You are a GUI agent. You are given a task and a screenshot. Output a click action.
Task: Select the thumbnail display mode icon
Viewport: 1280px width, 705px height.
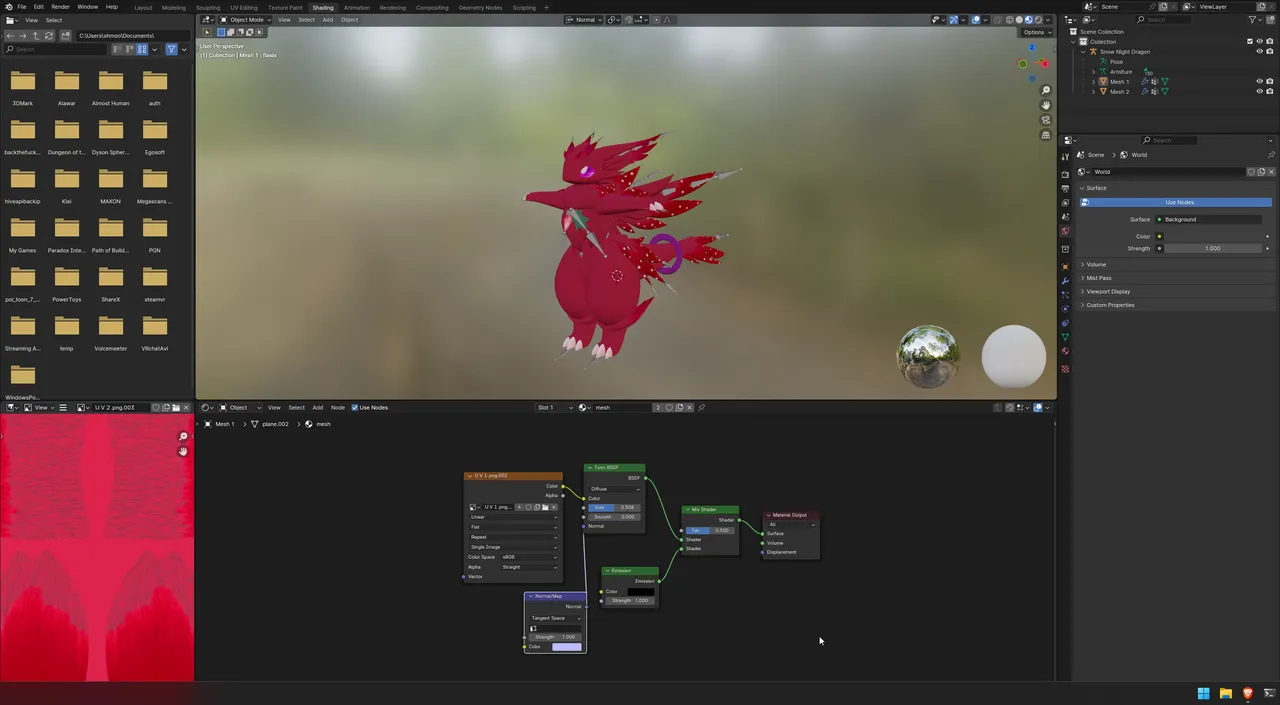(x=142, y=49)
